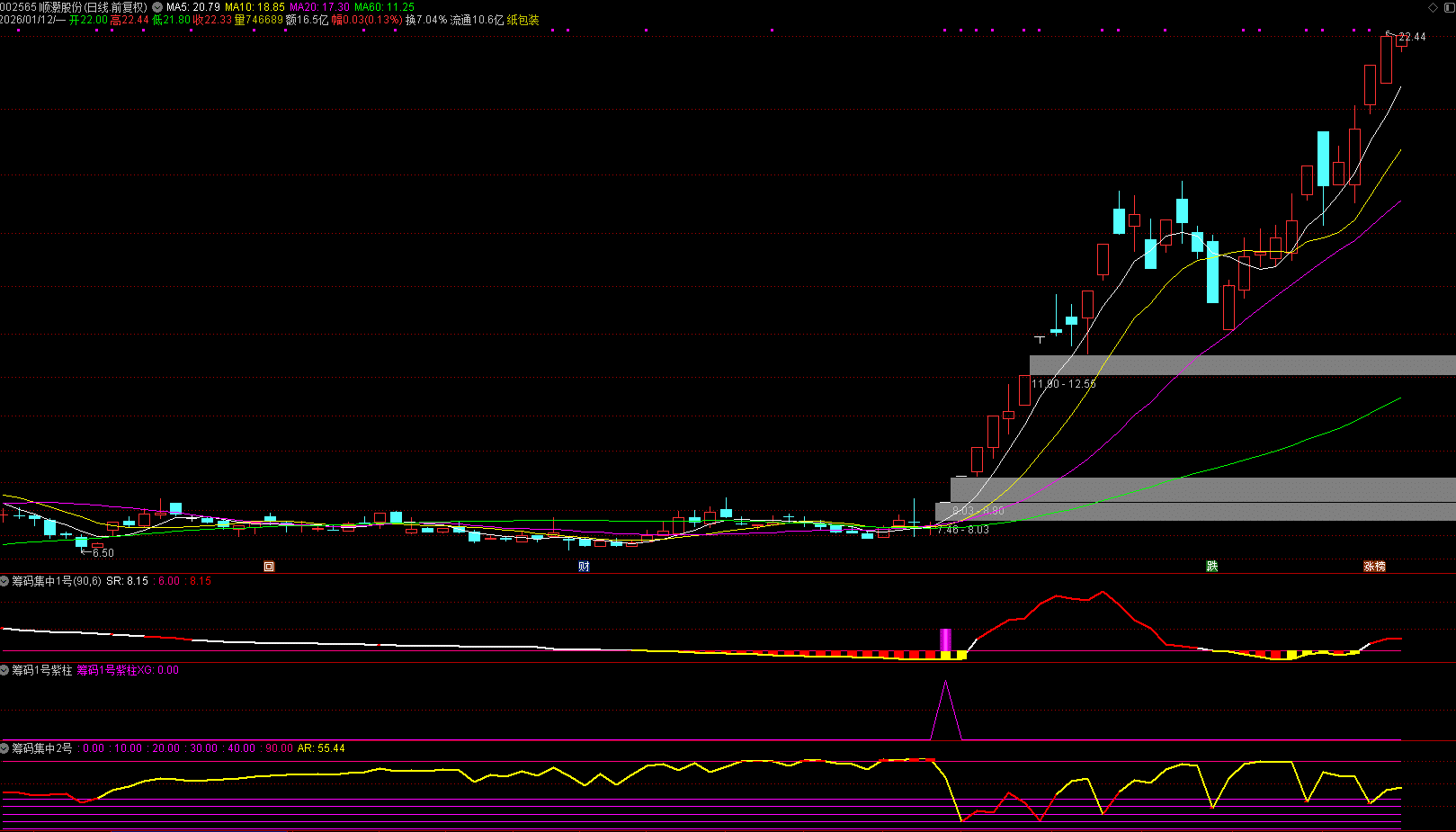Screen dimensions: 1456x832
Task: Click the 筹码集中2号 indicator name
Action: (41, 748)
